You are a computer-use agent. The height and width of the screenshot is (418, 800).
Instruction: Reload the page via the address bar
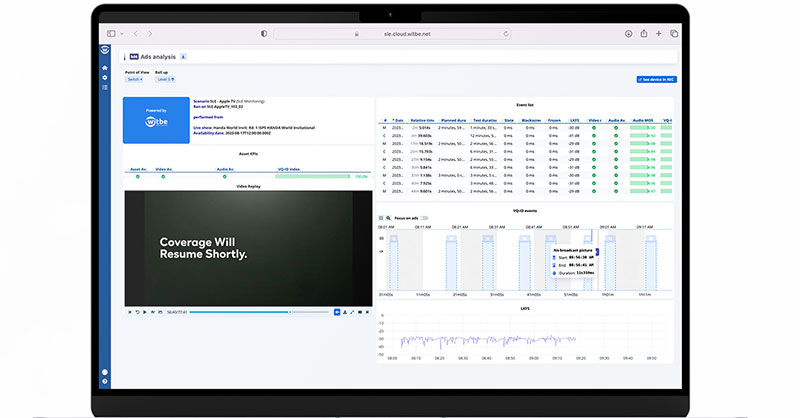tap(506, 34)
